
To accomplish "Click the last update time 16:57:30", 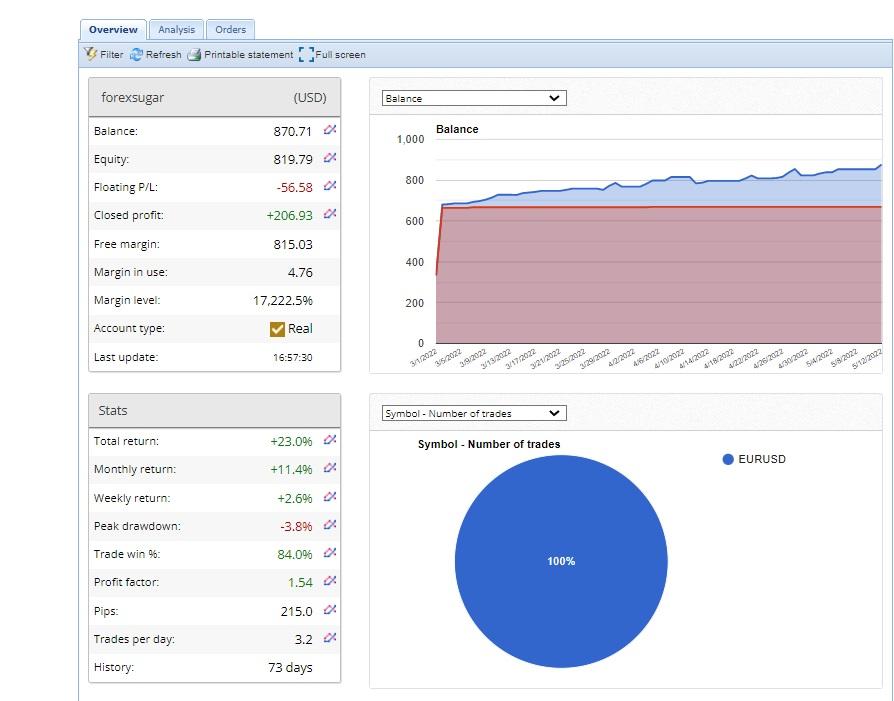I will 292,358.
